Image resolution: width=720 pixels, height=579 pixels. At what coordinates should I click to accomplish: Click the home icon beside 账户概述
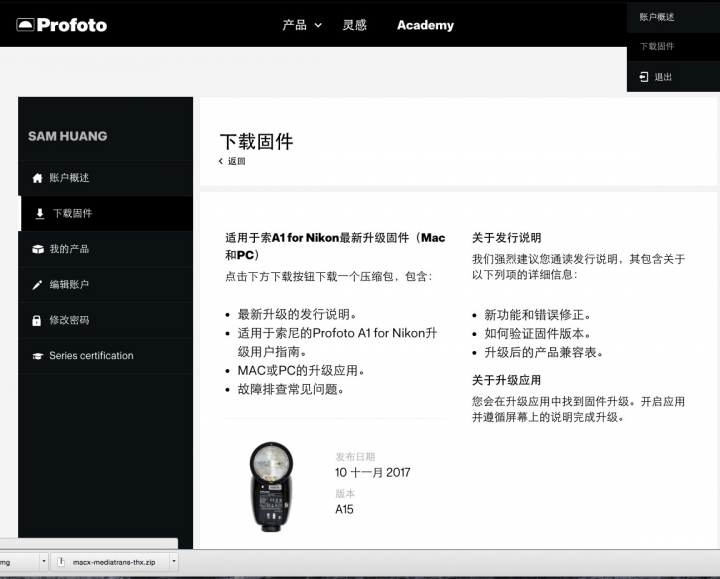tap(38, 178)
